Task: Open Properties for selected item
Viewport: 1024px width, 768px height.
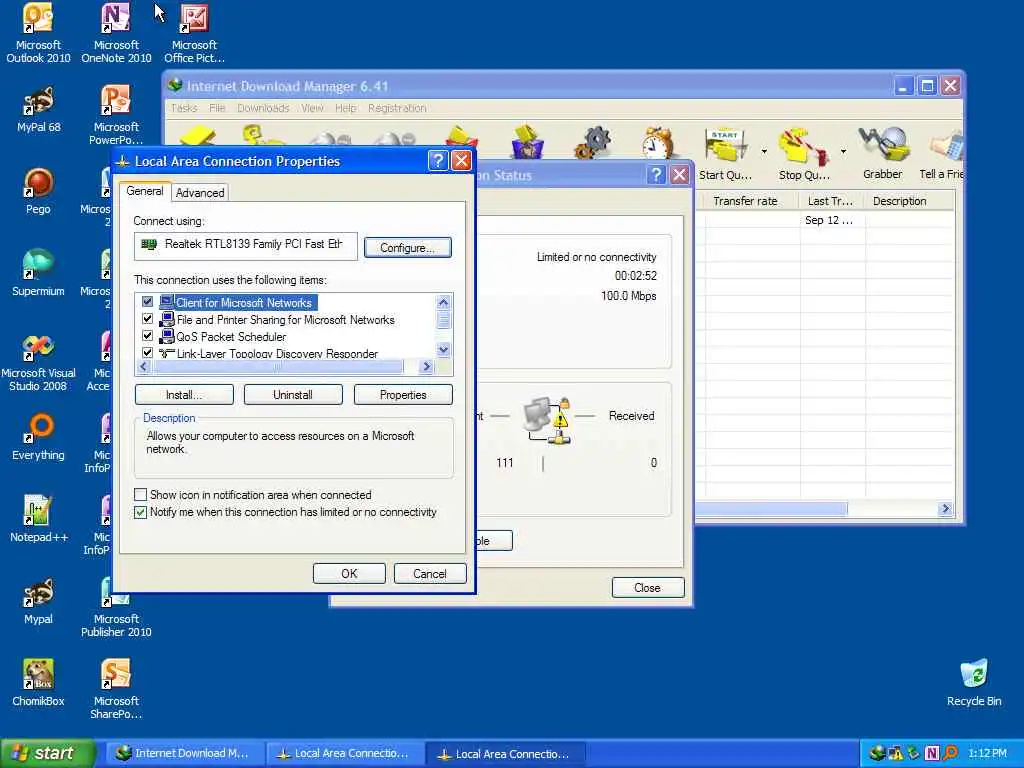Action: click(403, 394)
